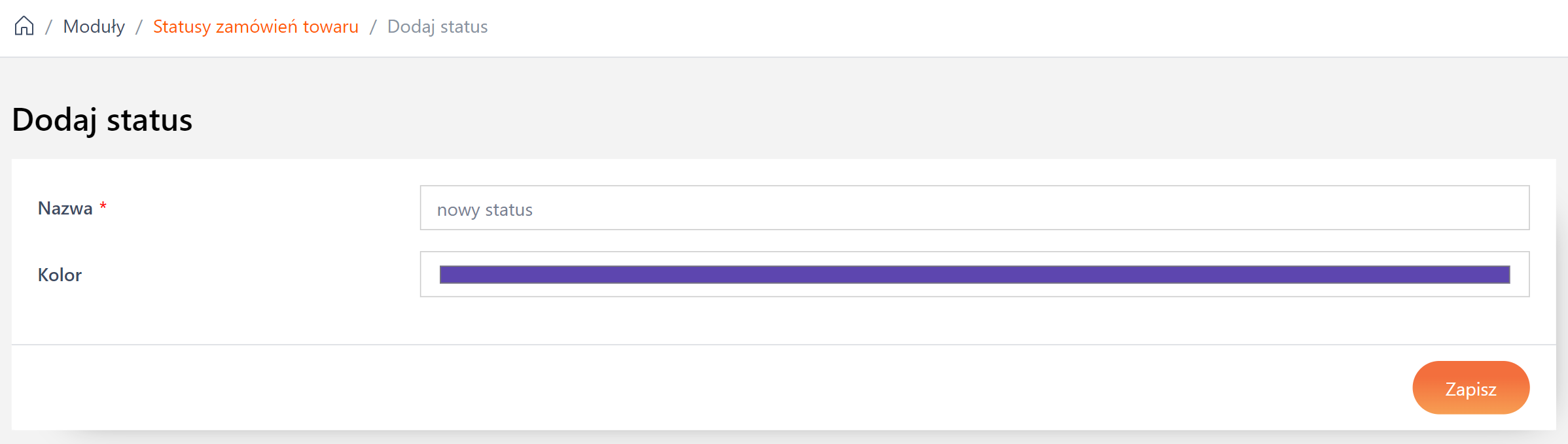
Task: Open the Moduły breadcrumb link
Action: [x=93, y=27]
